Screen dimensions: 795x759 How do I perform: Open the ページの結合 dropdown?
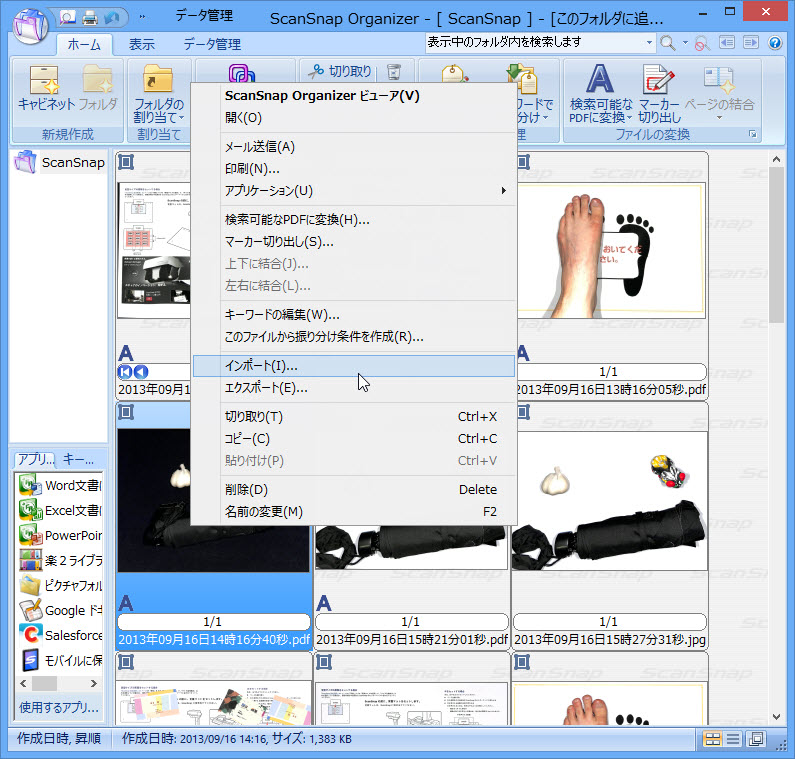pos(719,92)
